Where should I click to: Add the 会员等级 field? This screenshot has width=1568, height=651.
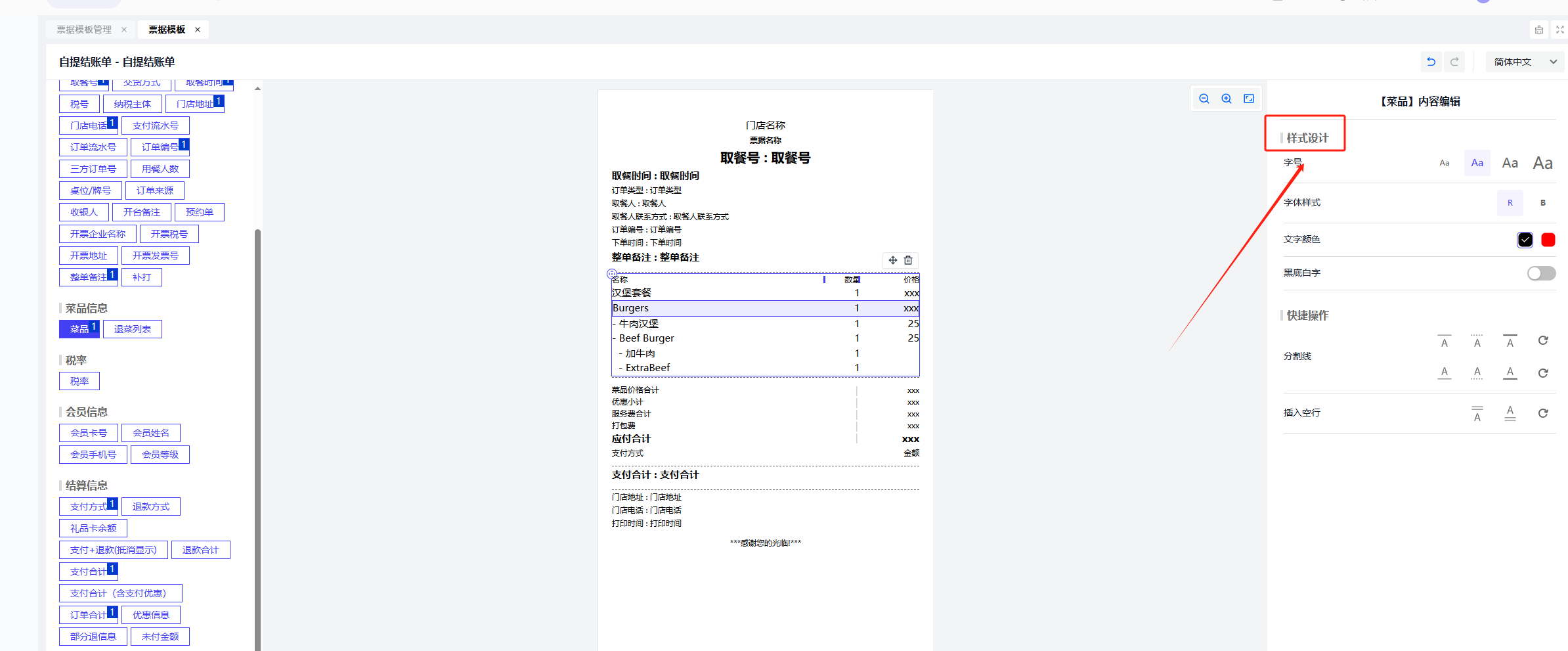tap(160, 455)
